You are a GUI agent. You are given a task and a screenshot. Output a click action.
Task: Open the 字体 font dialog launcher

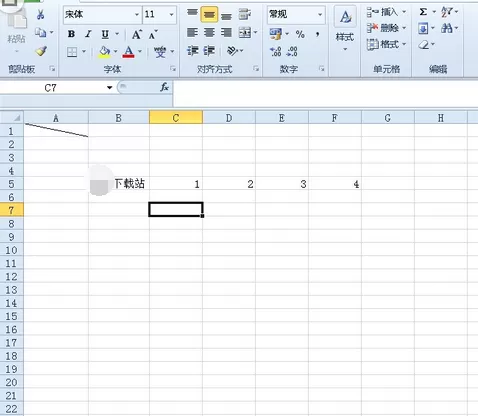point(173,69)
